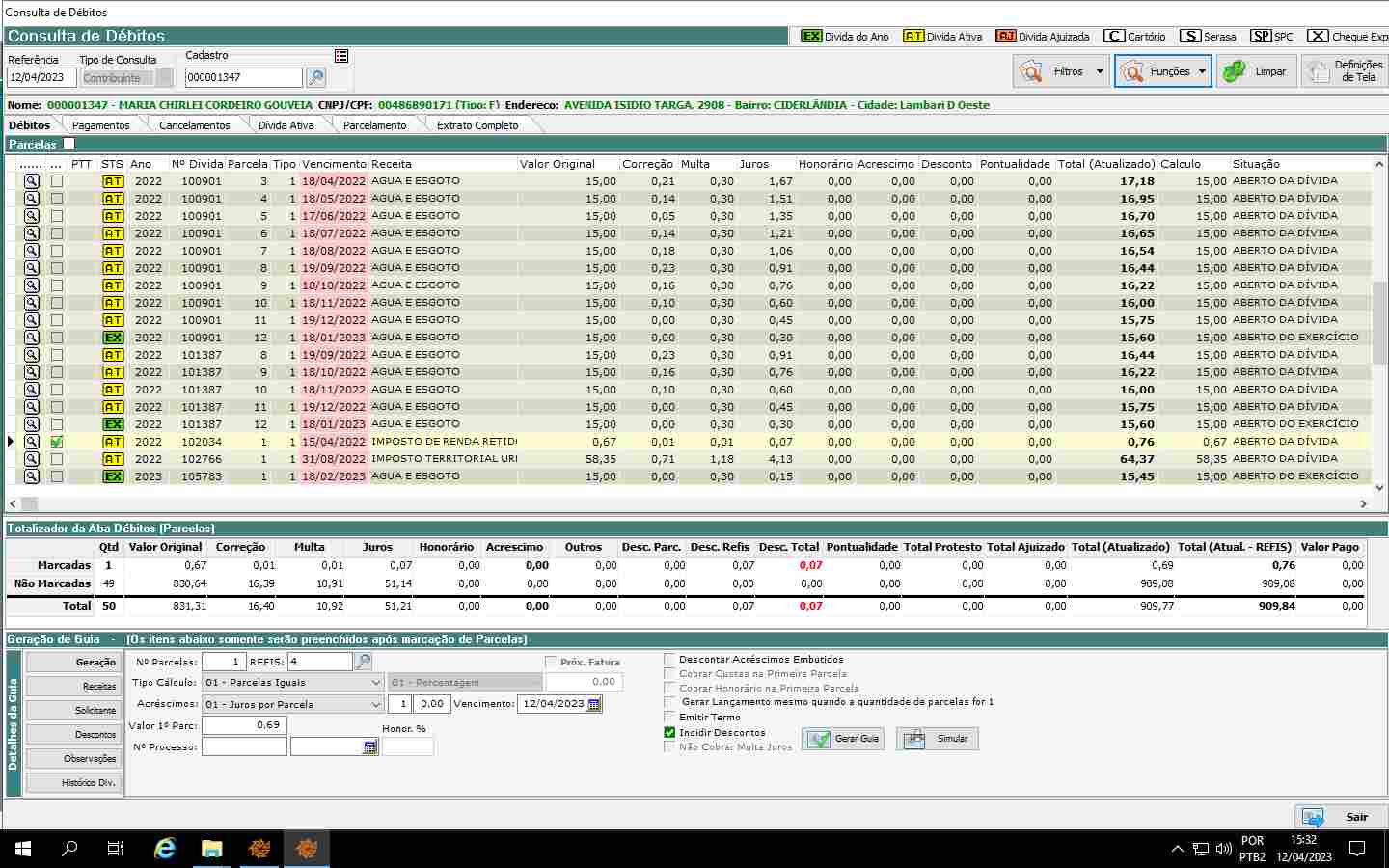Expand the Filtros dropdown arrow
This screenshot has width=1389, height=868.
tap(1100, 71)
